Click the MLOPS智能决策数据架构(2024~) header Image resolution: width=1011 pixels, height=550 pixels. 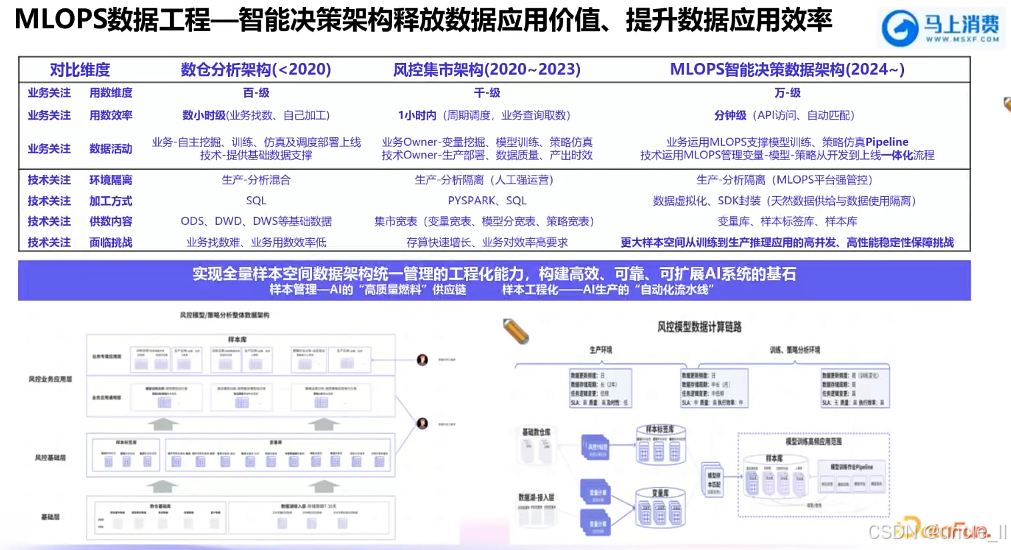coord(787,70)
